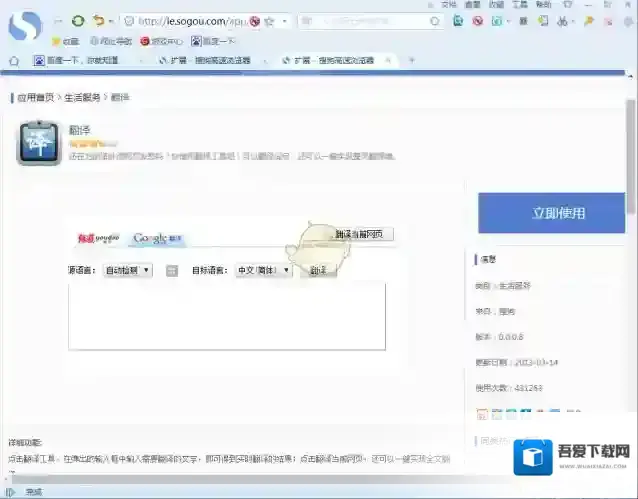The width and height of the screenshot is (638, 499).
Task: Click the skin shirt icon in title bar
Action: pos(568,4)
